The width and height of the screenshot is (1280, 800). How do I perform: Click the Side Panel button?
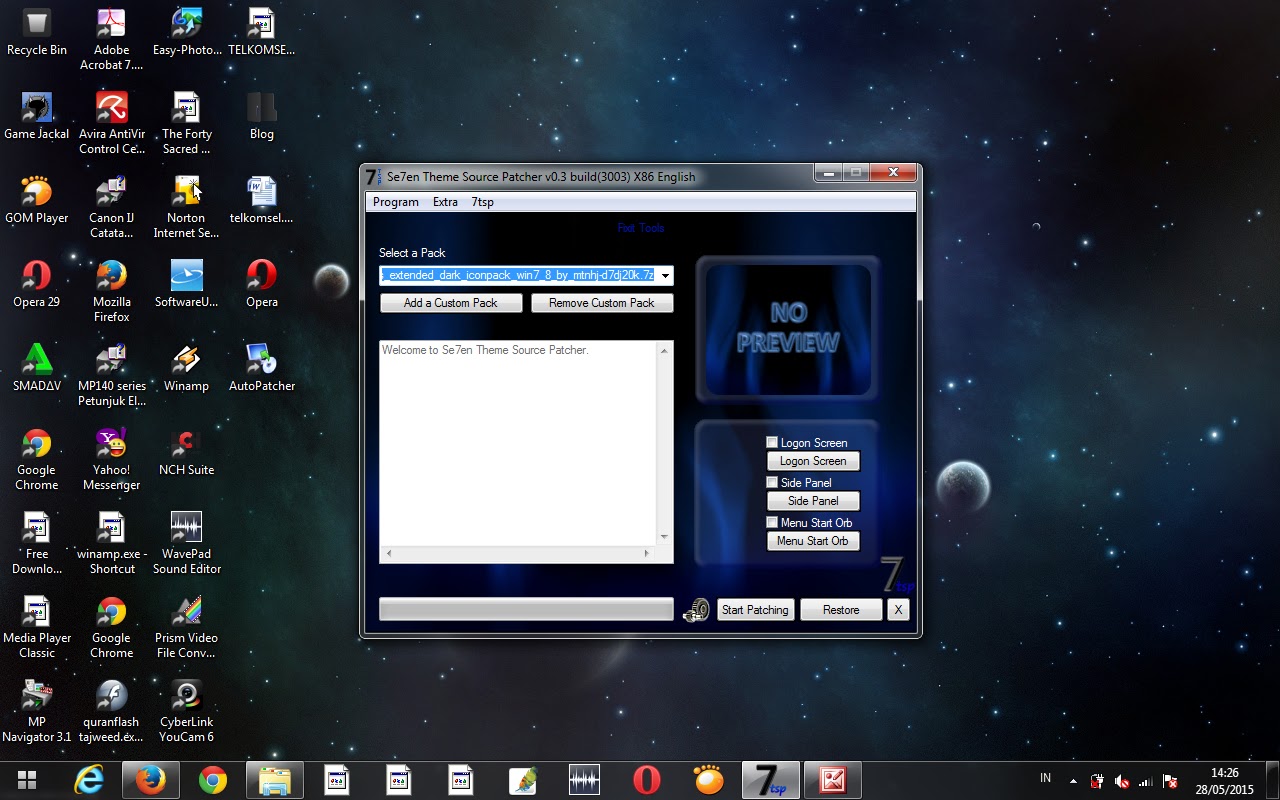coord(813,501)
